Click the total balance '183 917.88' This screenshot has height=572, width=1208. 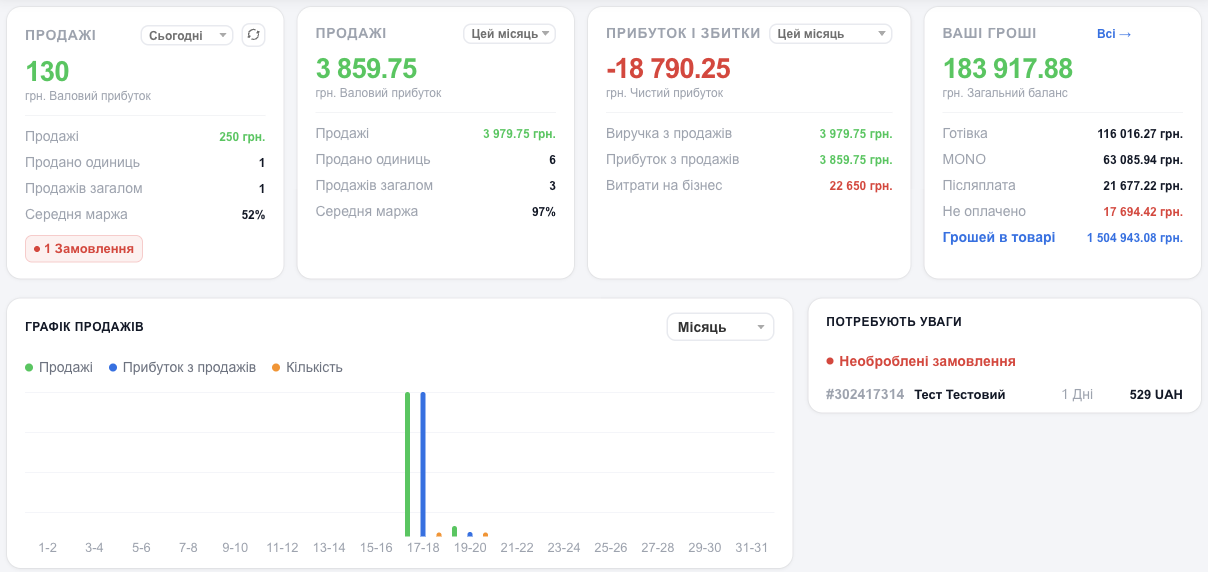1008,69
